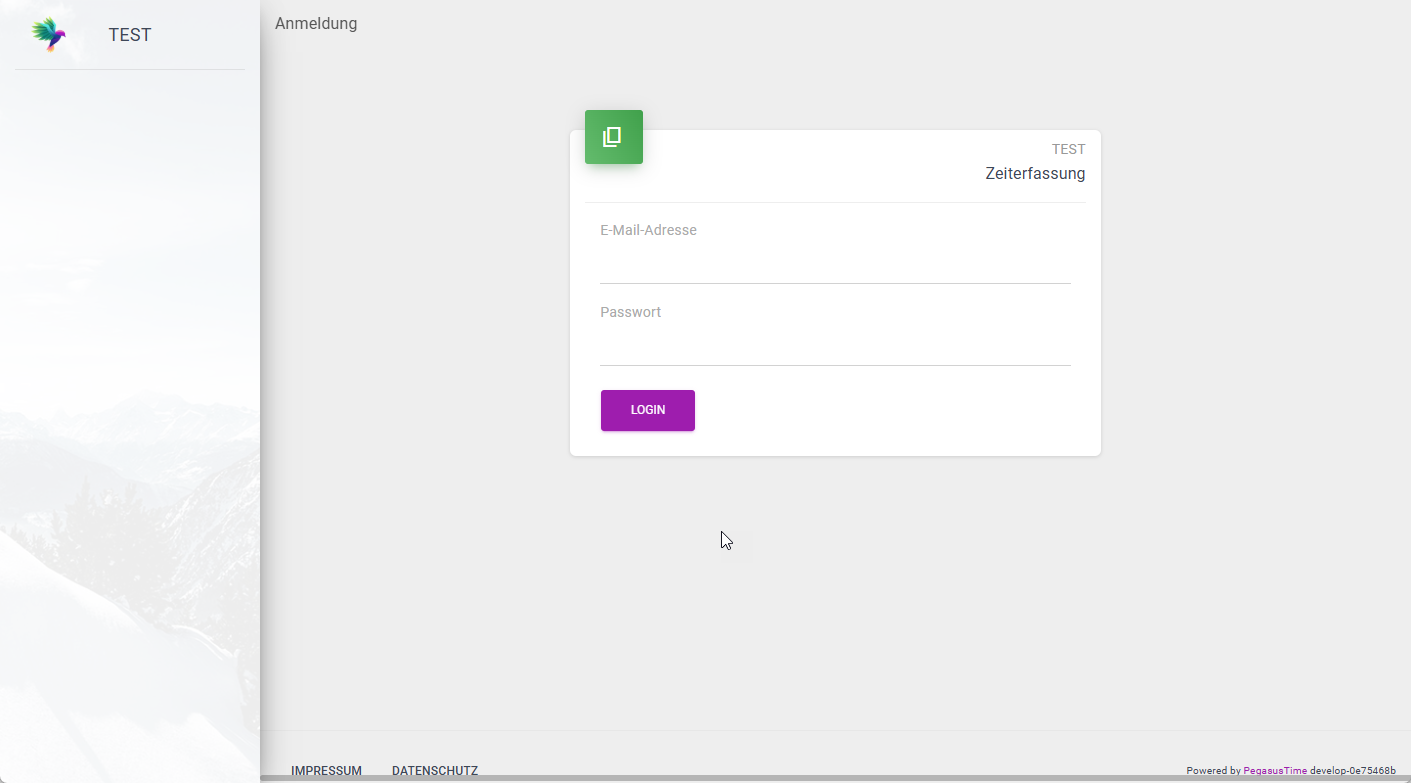Screen dimensions: 1411x783
Task: Focus the E-Mail-Adresse input field
Action: [835, 255]
